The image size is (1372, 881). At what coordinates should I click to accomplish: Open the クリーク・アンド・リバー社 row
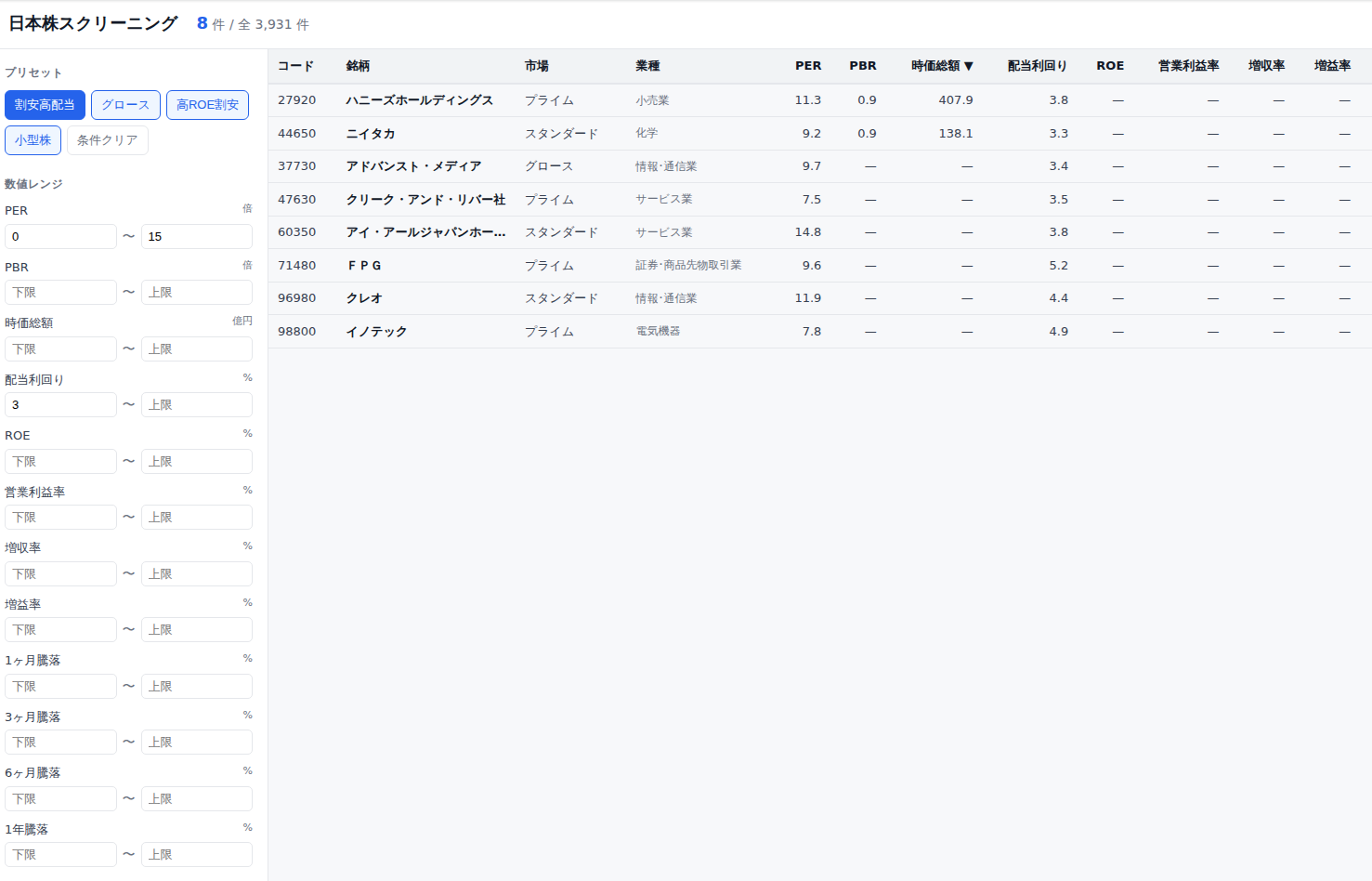[x=820, y=200]
